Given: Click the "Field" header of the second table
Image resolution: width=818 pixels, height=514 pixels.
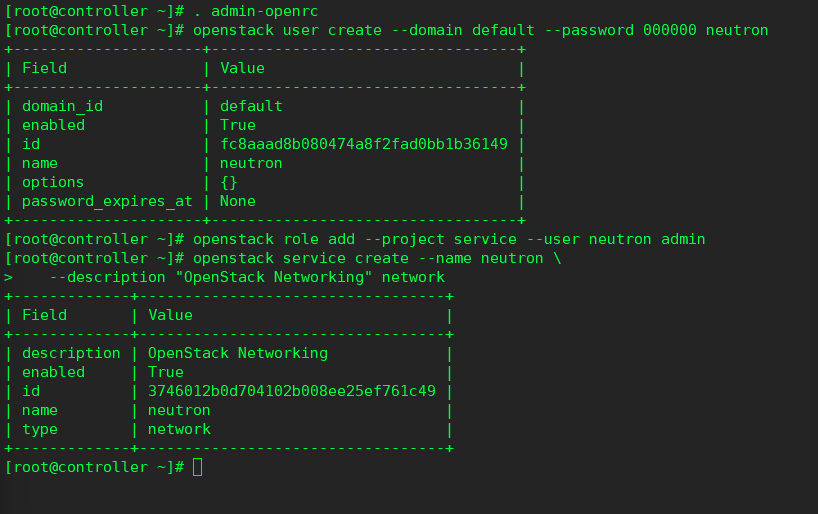Looking at the screenshot, I should click(x=44, y=315).
